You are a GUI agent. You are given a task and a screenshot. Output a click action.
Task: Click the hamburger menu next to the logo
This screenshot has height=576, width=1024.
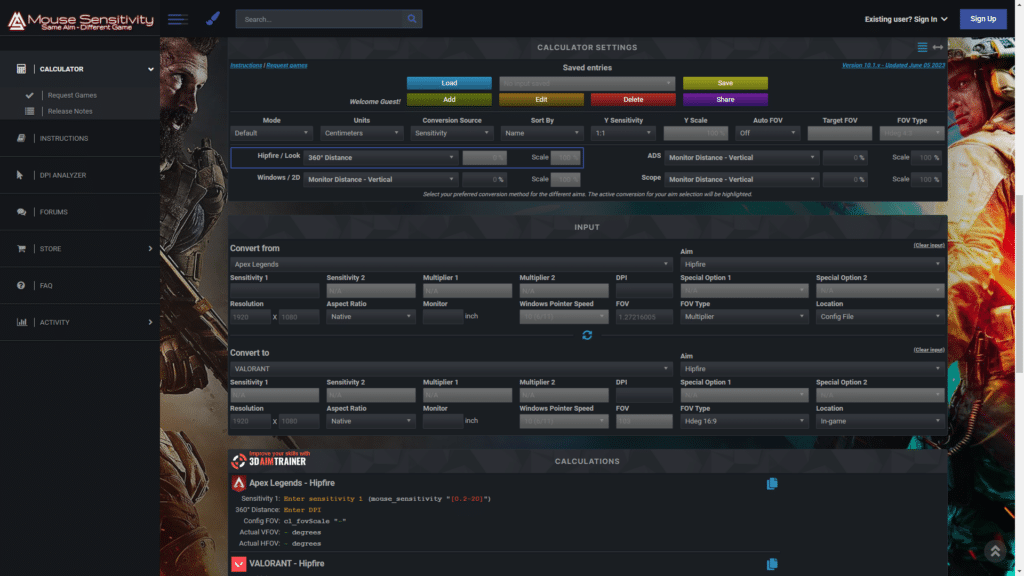[x=178, y=17]
